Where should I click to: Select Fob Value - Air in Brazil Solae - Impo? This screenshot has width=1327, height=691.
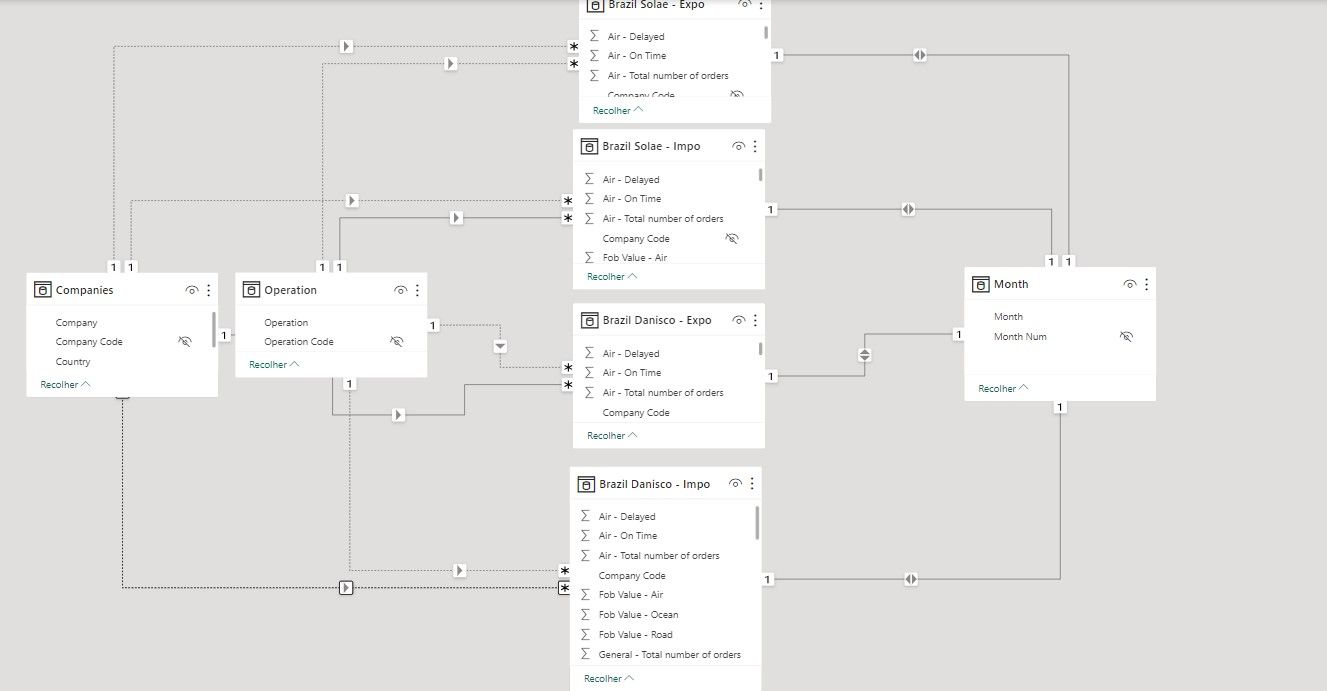click(635, 258)
